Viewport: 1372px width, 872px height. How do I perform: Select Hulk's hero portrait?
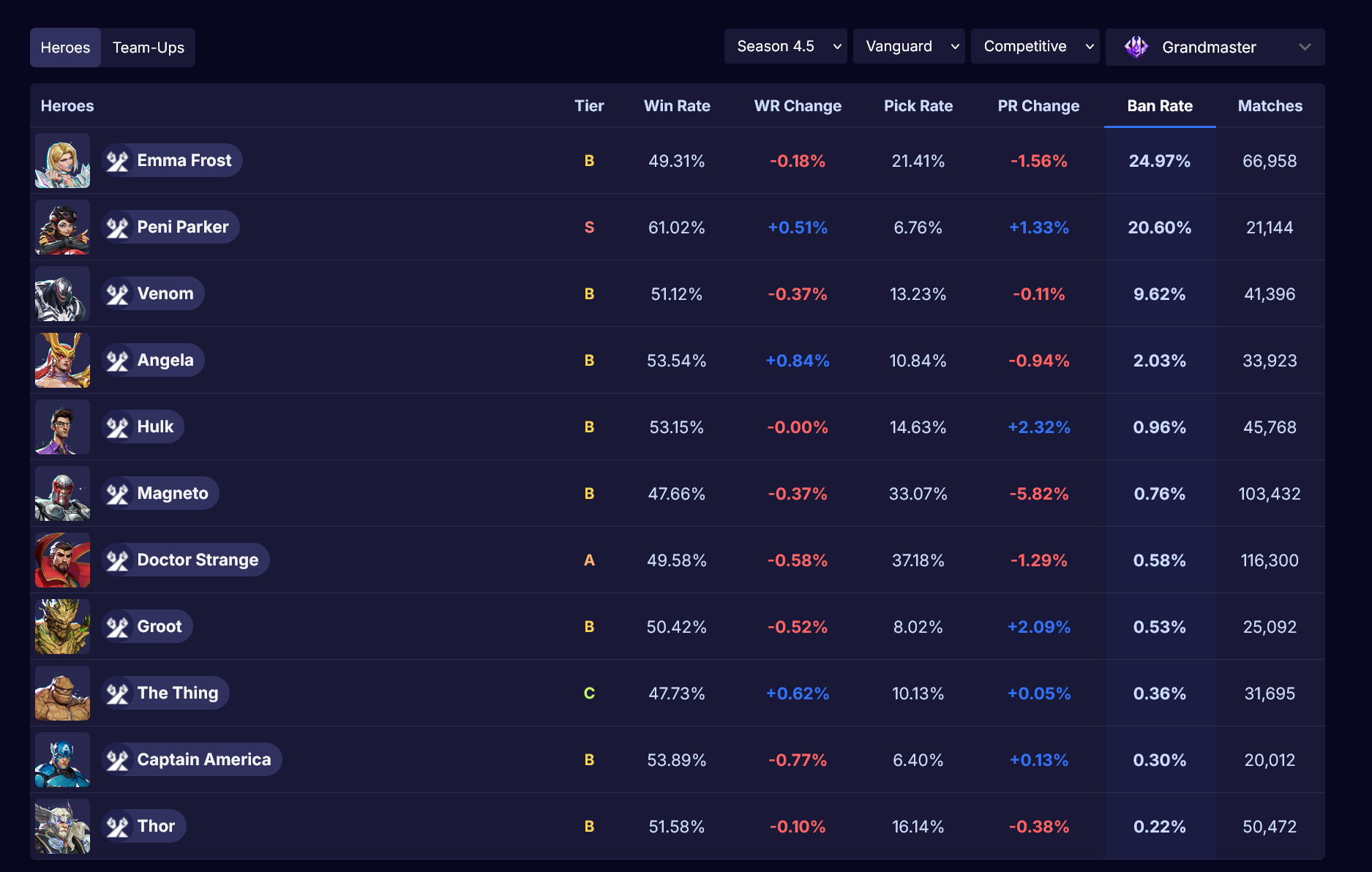point(63,427)
